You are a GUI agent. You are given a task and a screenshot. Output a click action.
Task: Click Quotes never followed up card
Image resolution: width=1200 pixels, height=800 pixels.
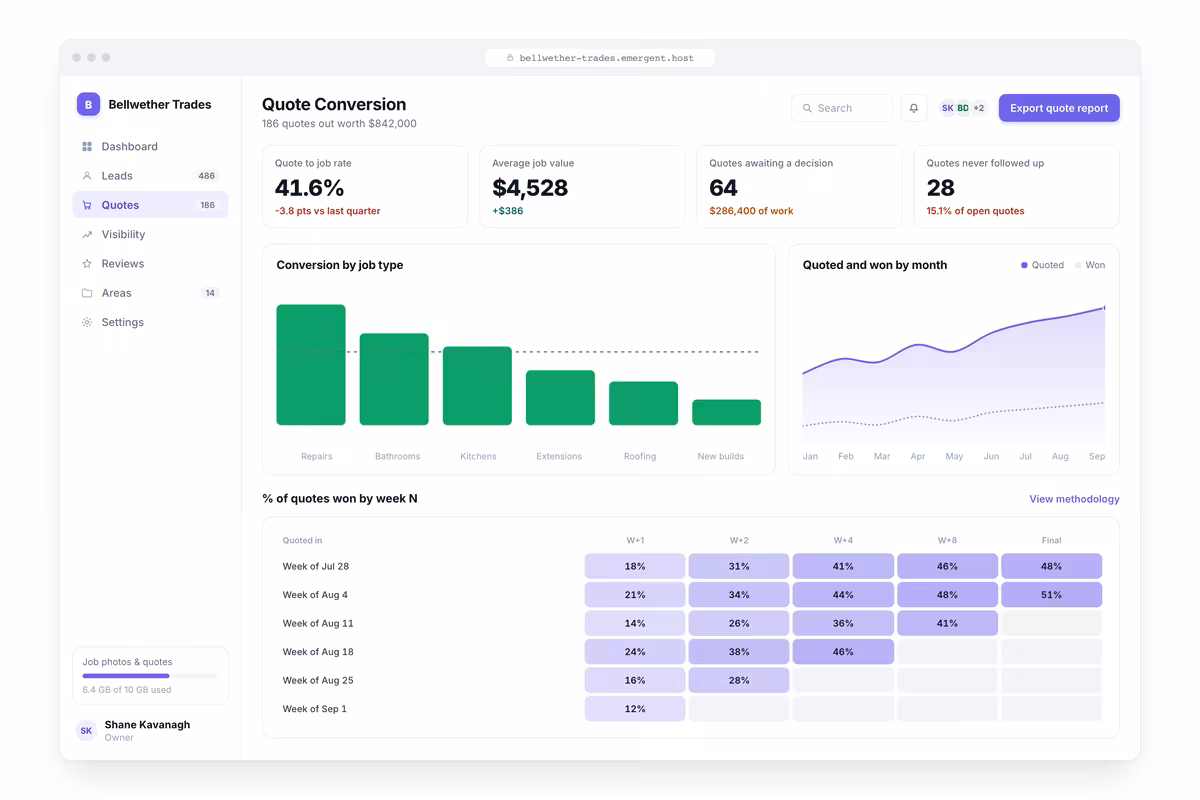[x=1017, y=187]
